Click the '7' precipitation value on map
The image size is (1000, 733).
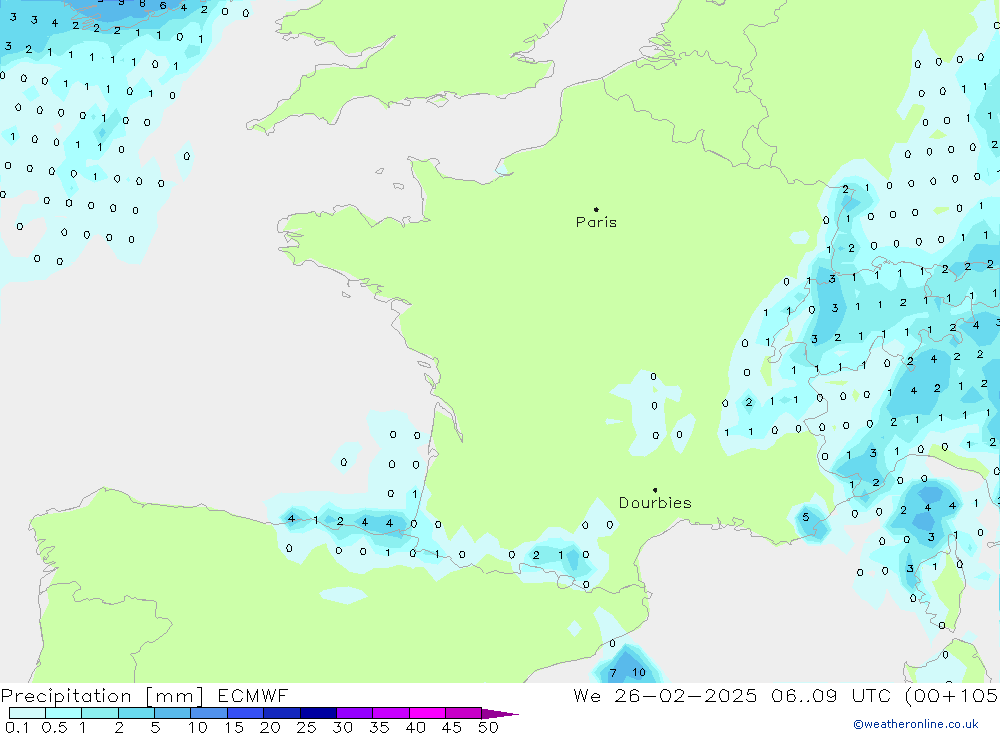[x=613, y=673]
